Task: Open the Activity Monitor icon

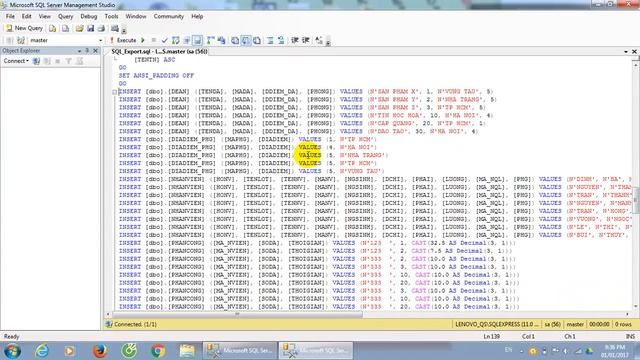Action: pos(115,28)
